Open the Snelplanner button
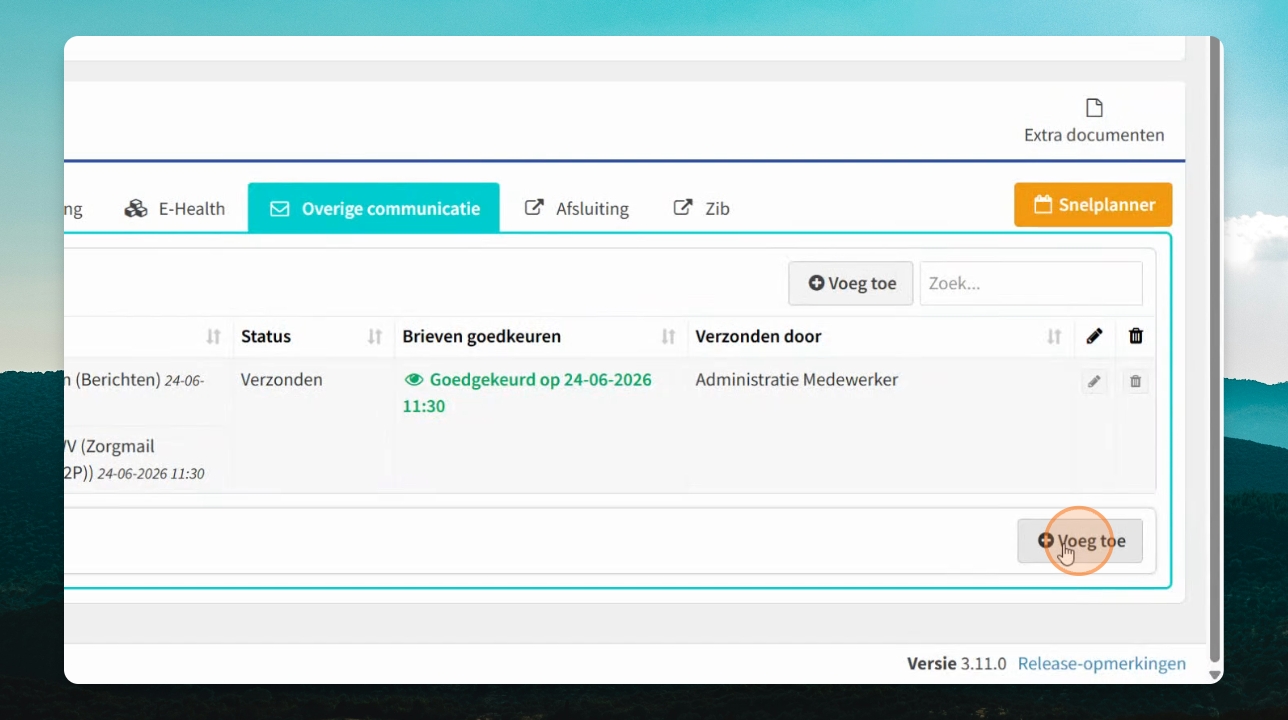Image resolution: width=1288 pixels, height=720 pixels. 1093,204
